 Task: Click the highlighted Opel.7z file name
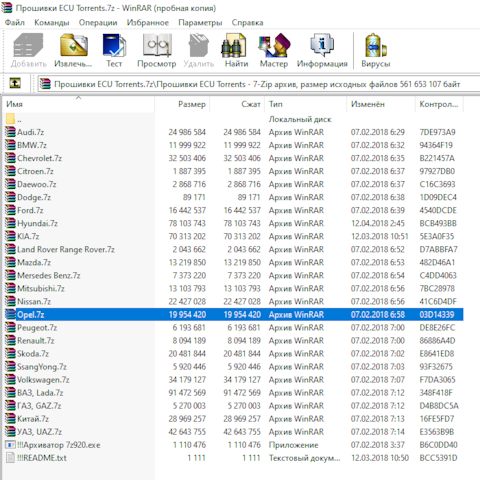[x=31, y=314]
